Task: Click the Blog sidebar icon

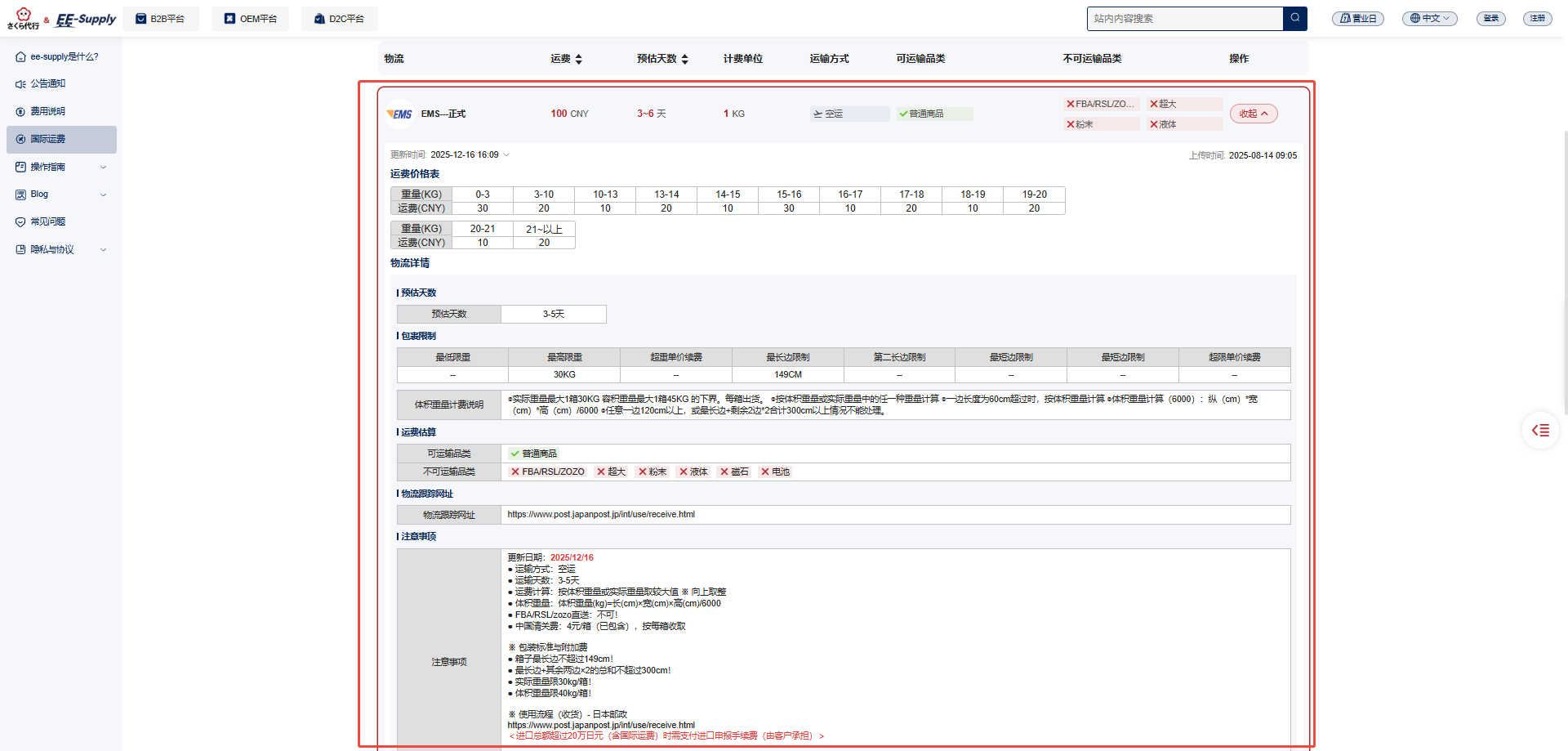Action: coord(20,194)
